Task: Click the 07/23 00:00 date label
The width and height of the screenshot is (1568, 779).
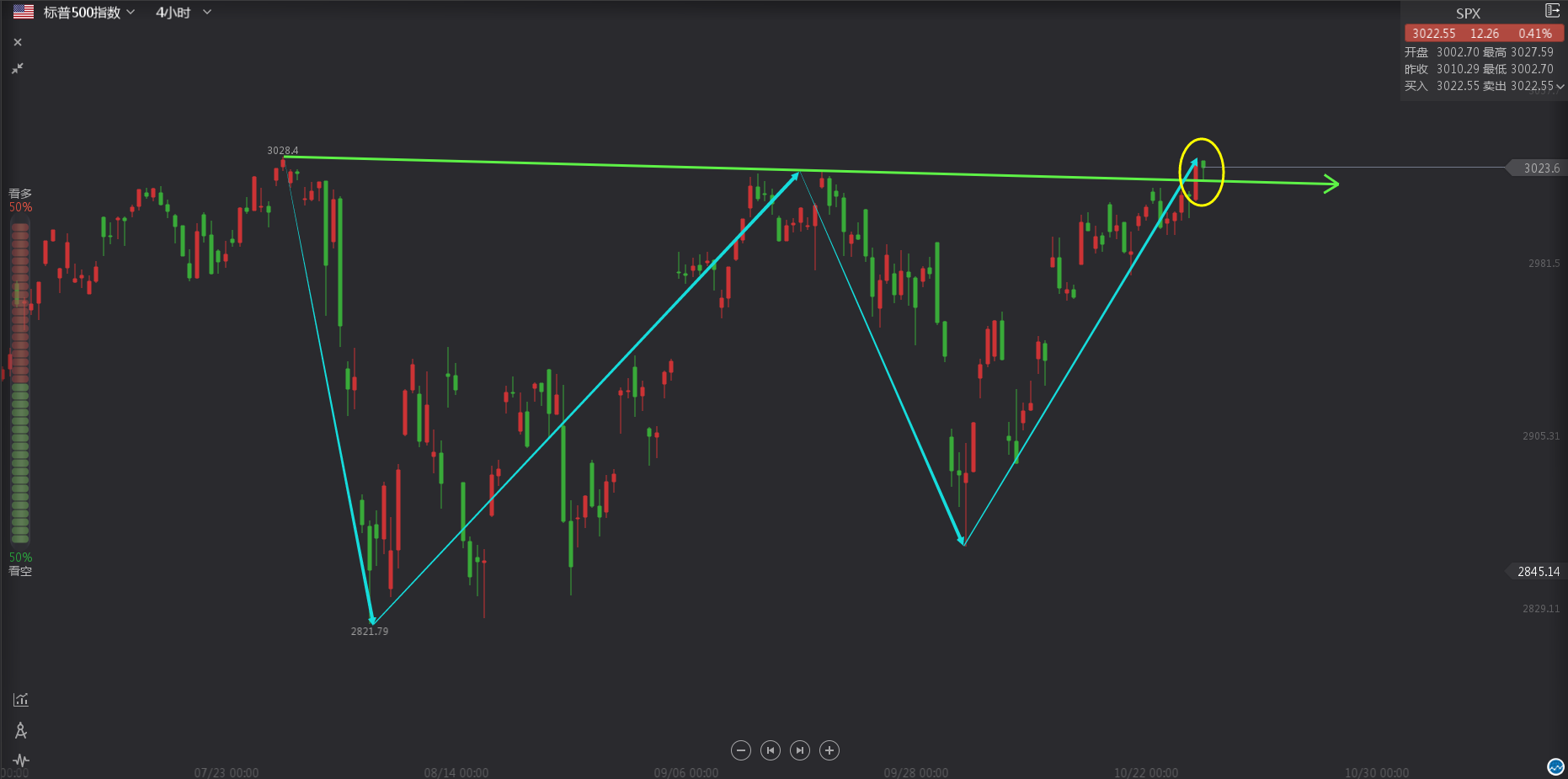Action: (x=227, y=772)
